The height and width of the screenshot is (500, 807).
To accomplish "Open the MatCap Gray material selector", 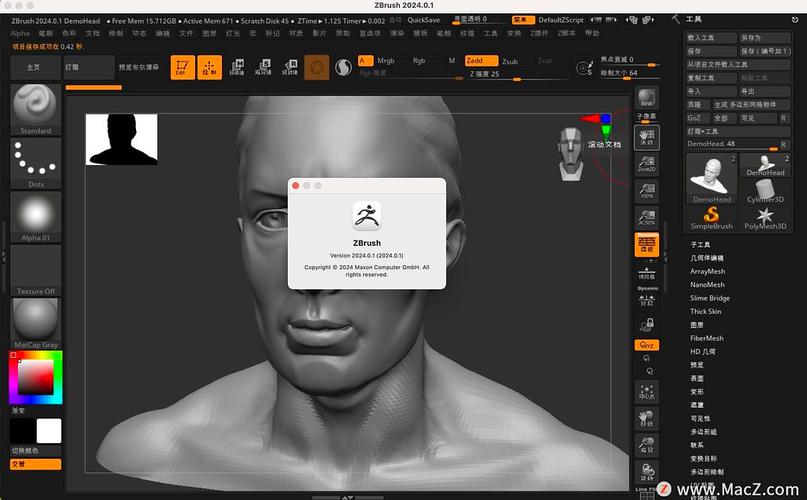I will (35, 324).
